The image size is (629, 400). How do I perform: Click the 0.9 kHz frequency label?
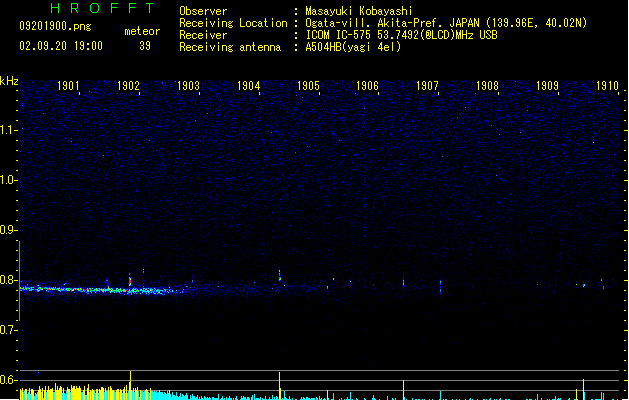tap(8, 230)
